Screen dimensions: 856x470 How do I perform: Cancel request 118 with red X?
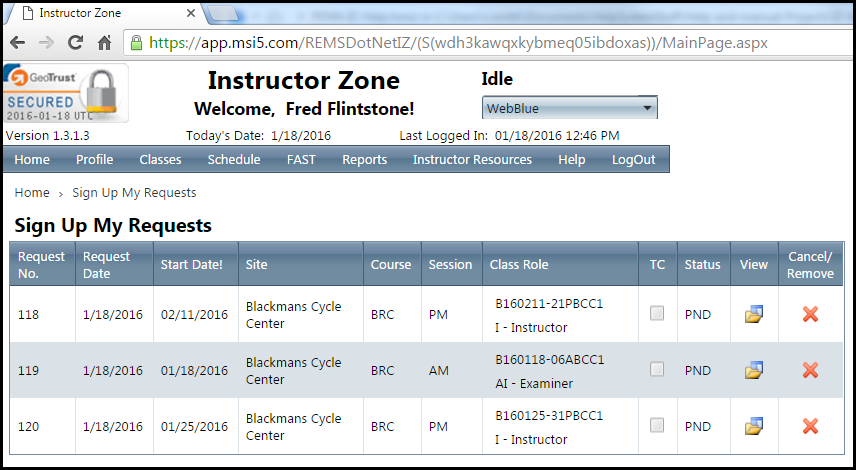(810, 315)
